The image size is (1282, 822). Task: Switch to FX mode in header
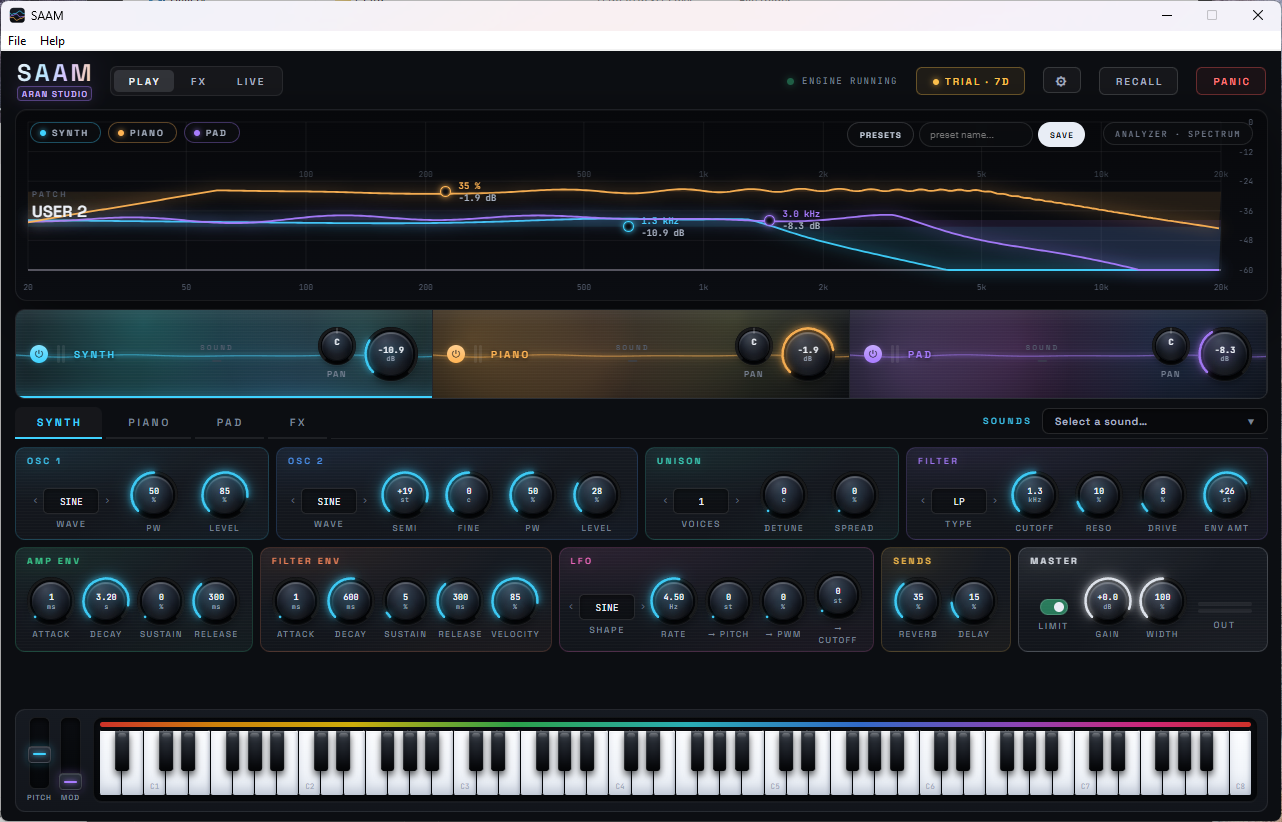click(198, 81)
